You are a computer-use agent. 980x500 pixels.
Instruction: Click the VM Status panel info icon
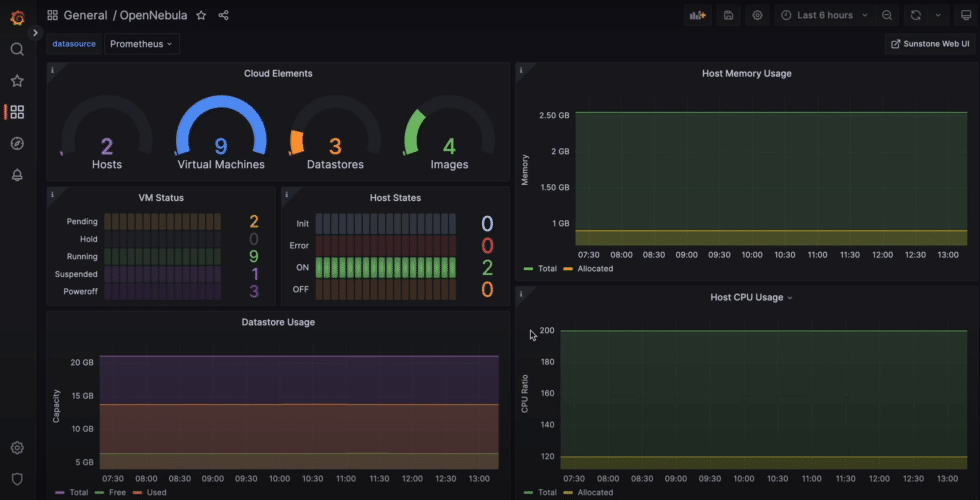click(52, 194)
